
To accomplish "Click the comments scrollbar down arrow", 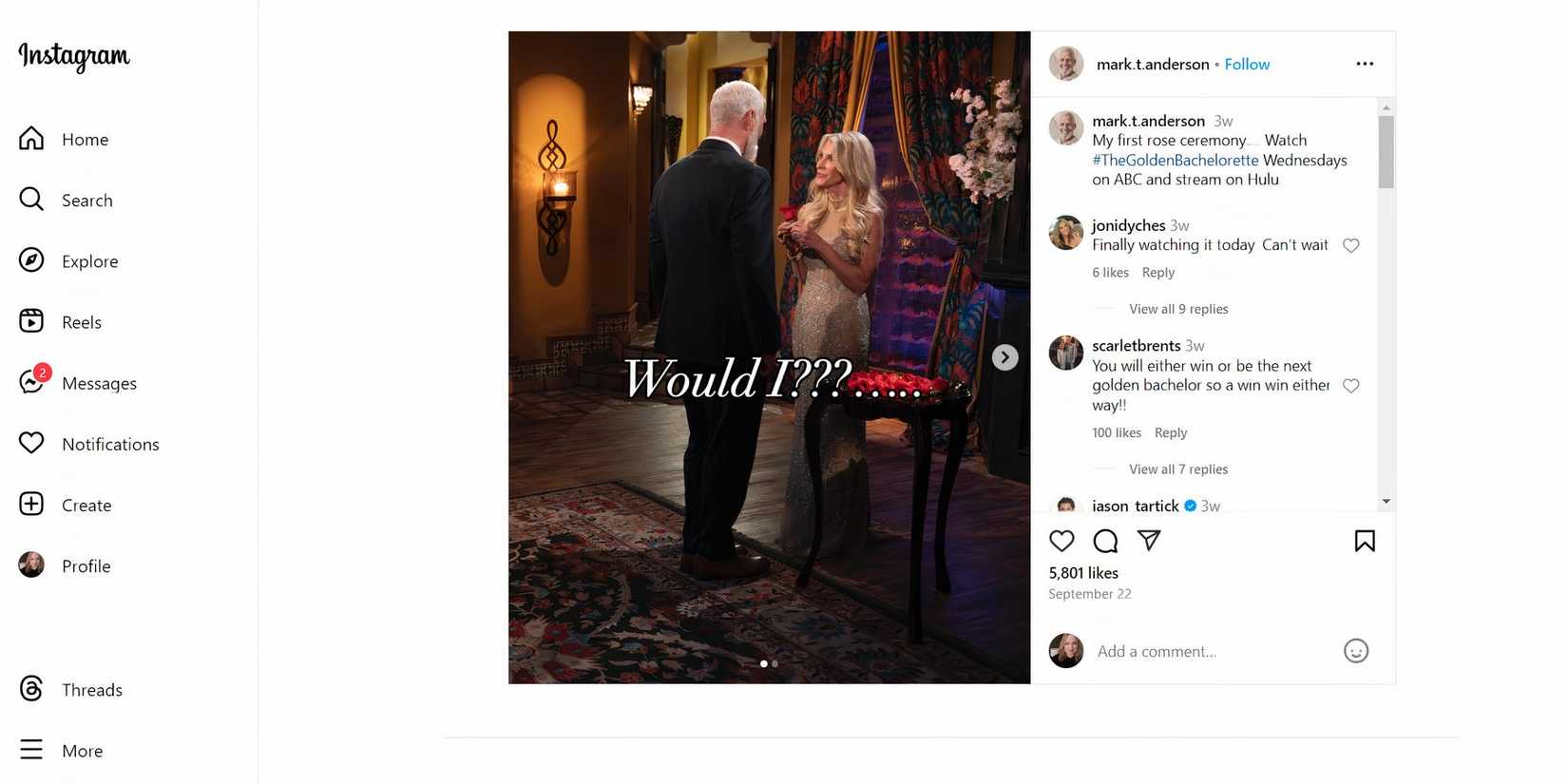I will click(x=1386, y=501).
